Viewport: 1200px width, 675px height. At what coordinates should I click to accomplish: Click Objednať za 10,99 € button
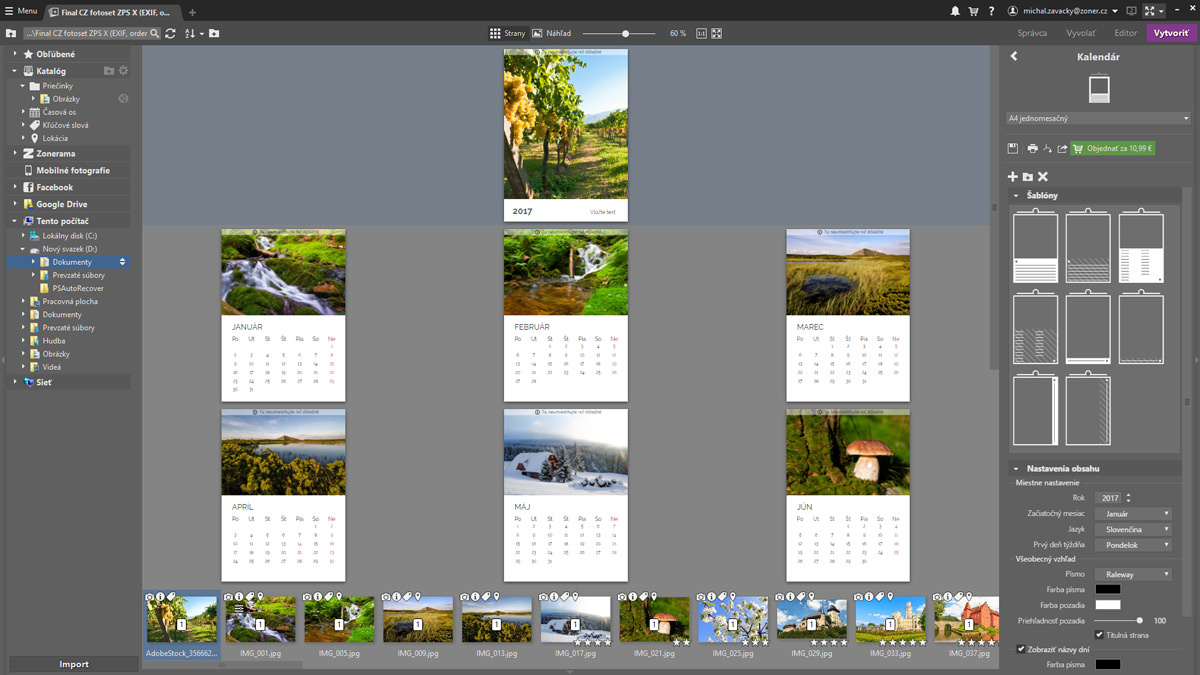(x=1112, y=148)
